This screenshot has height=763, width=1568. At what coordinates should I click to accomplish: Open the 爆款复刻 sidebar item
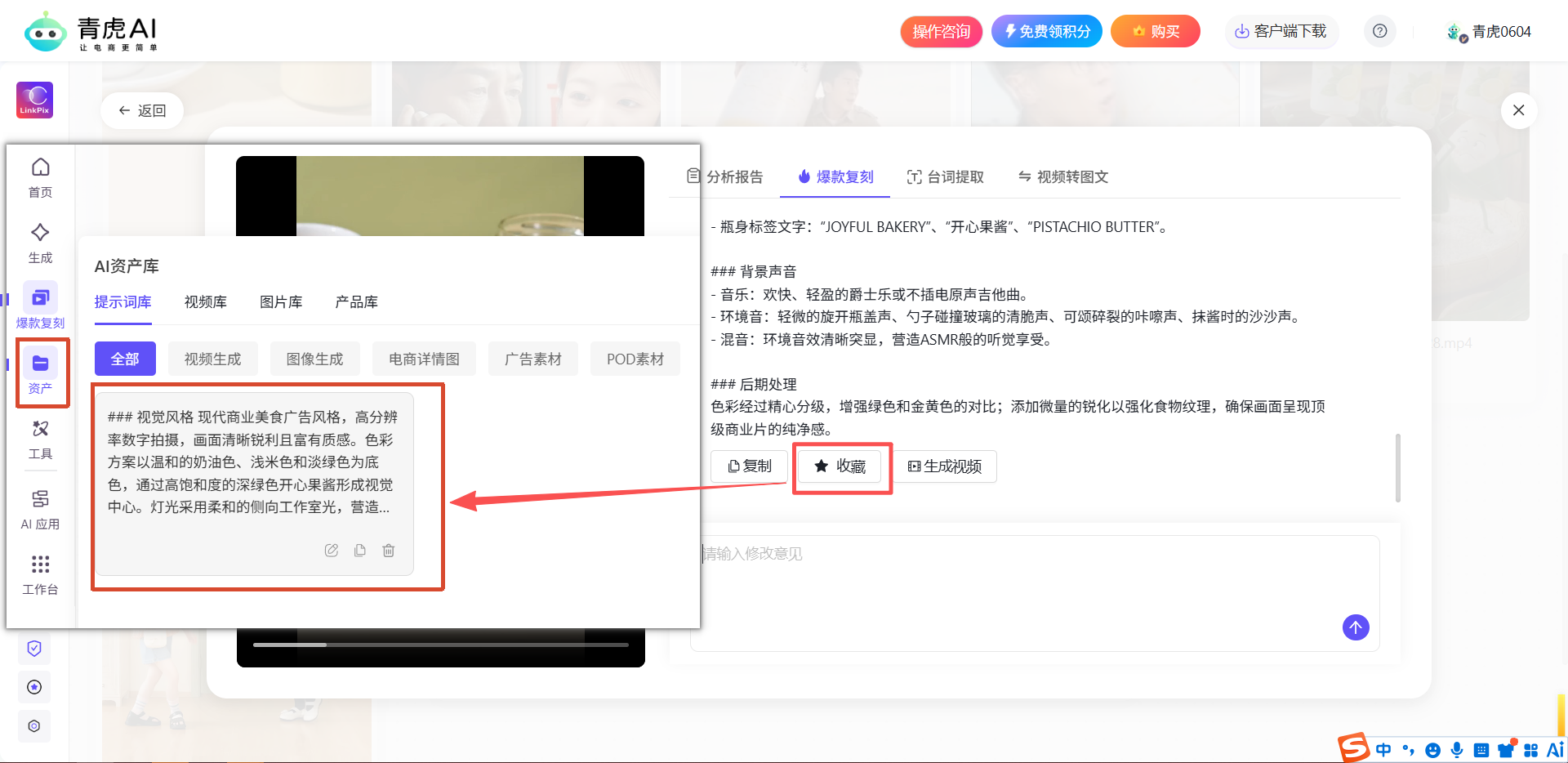pos(40,307)
